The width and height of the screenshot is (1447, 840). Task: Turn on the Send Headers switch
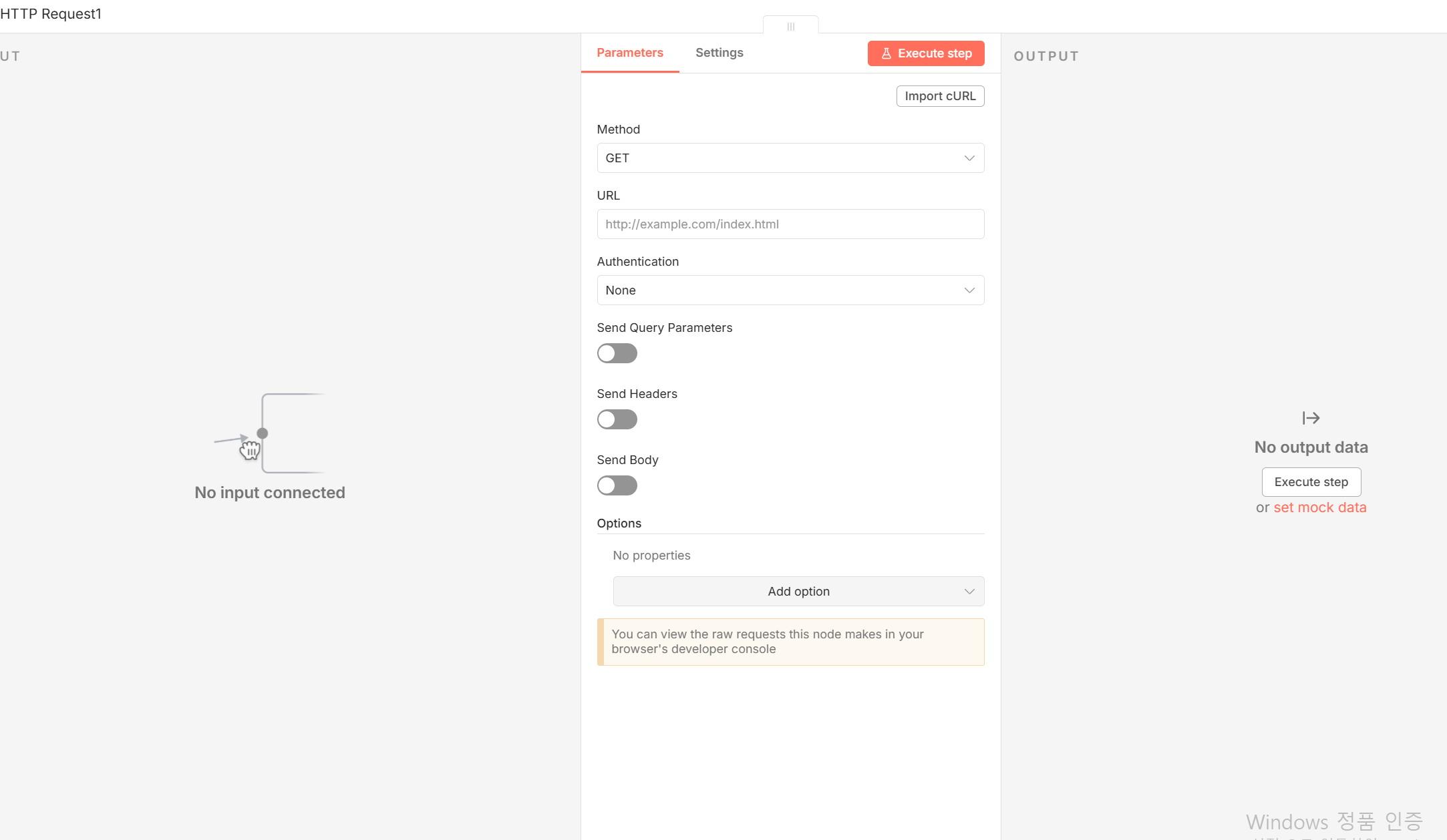pos(617,419)
